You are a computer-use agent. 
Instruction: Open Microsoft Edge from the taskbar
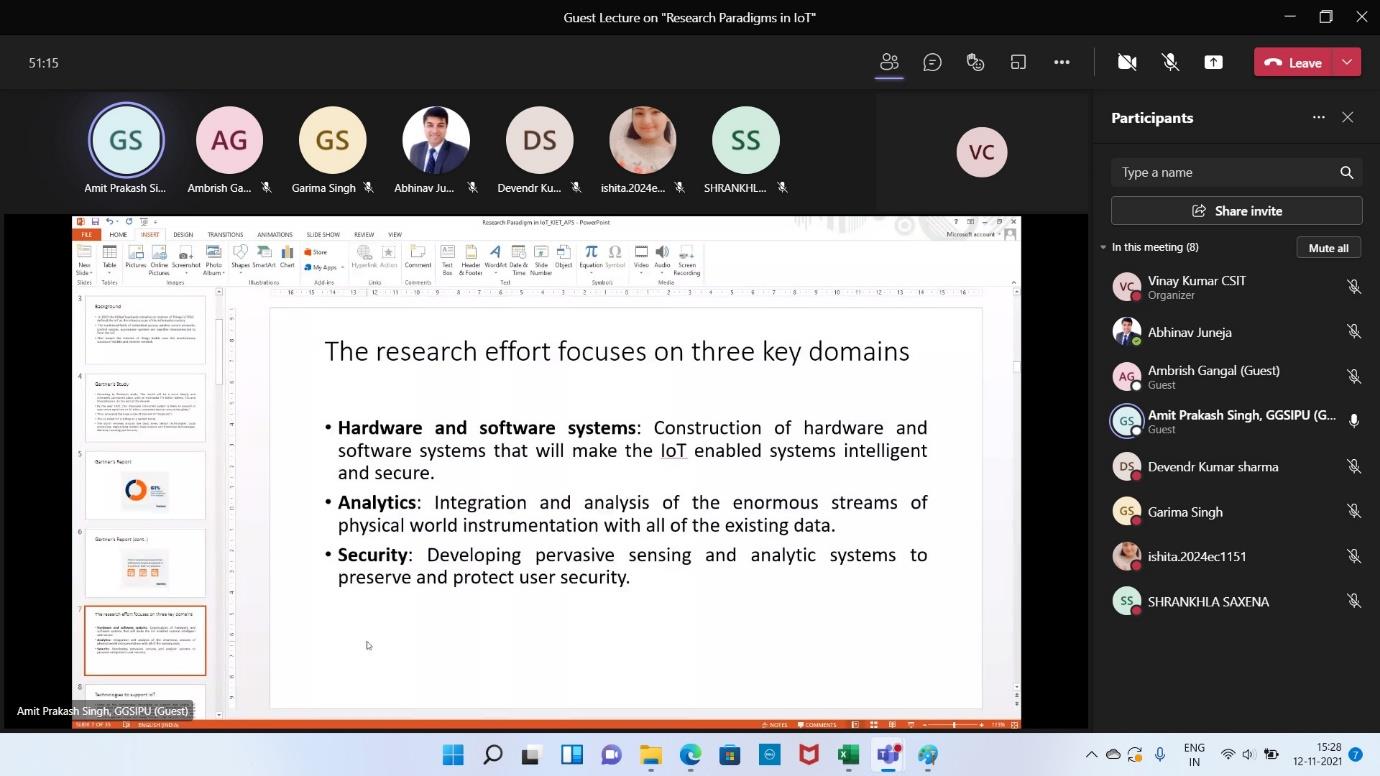690,755
